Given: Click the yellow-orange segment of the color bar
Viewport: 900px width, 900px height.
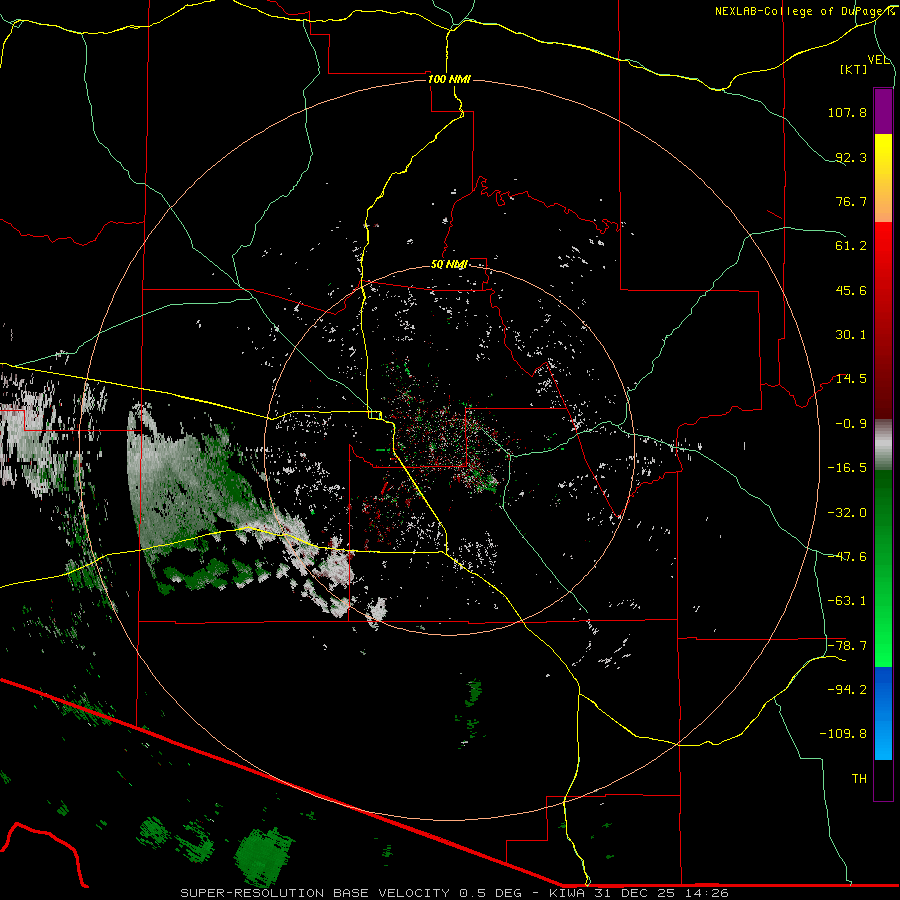Looking at the screenshot, I should pyautogui.click(x=883, y=178).
